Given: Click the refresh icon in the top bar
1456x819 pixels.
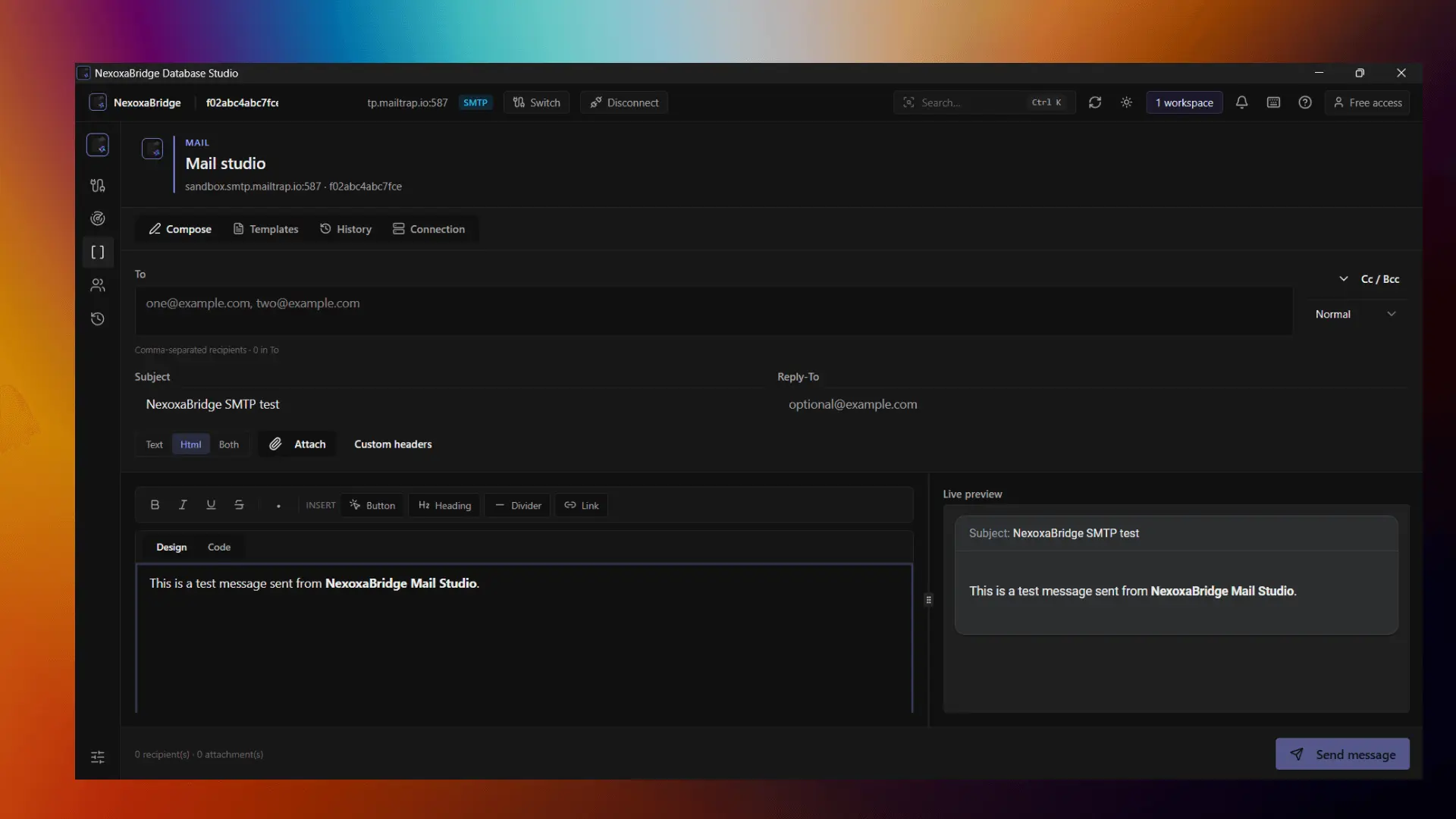Looking at the screenshot, I should click(1095, 102).
